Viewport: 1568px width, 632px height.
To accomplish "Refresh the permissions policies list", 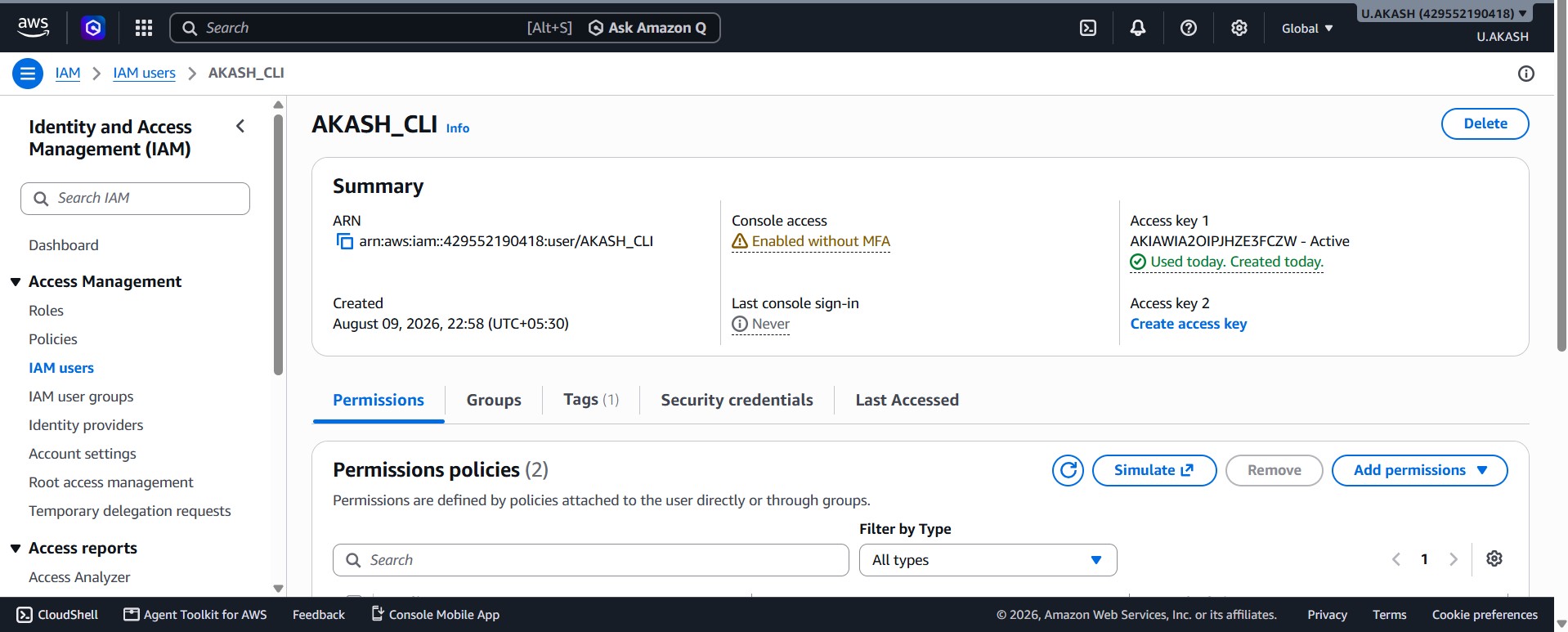I will click(x=1068, y=470).
